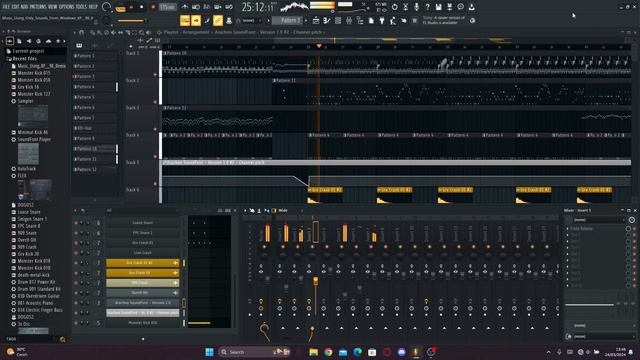Adjust the selected mixer track volume fader

316,281
